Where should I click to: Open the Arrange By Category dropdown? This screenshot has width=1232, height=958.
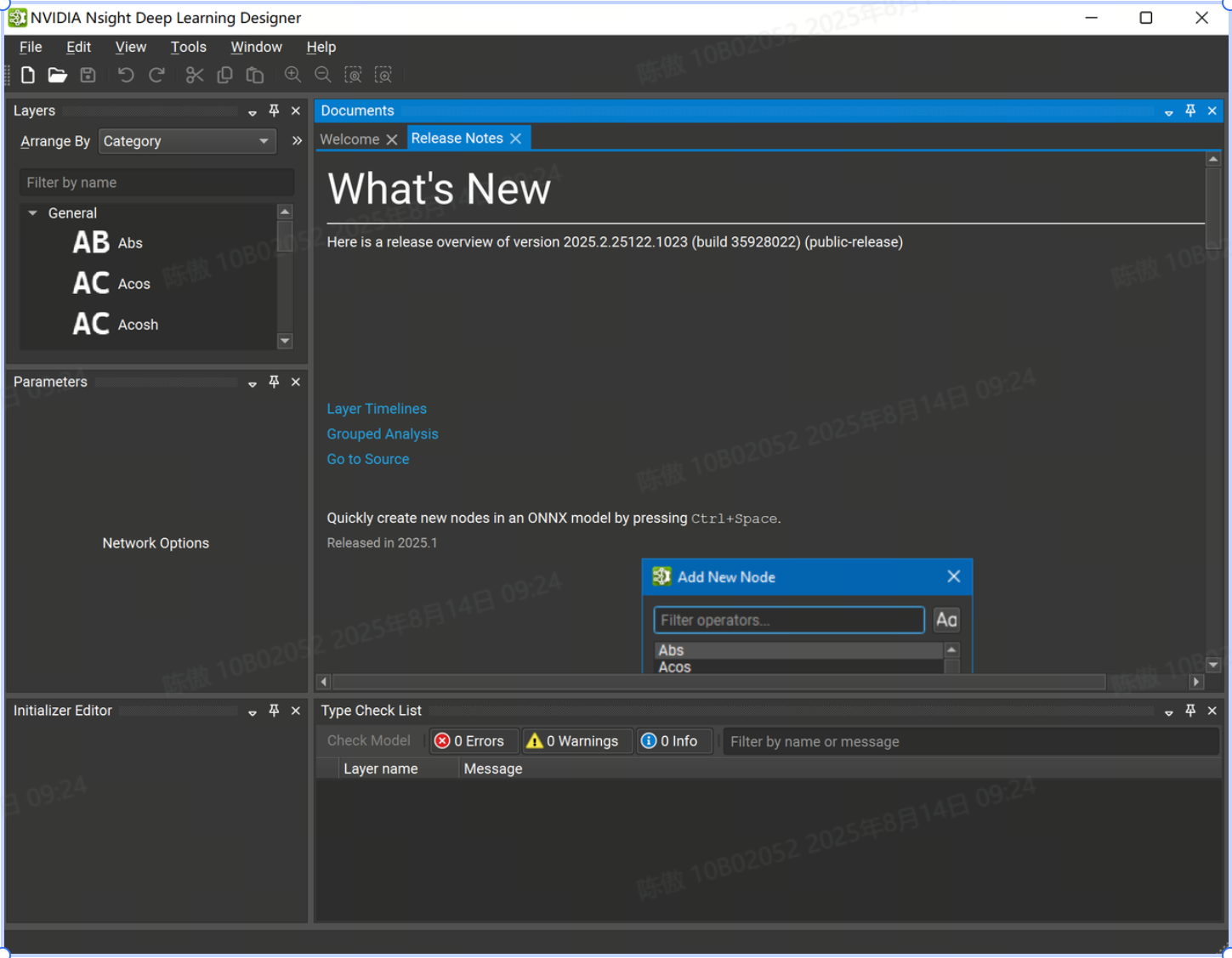click(187, 141)
